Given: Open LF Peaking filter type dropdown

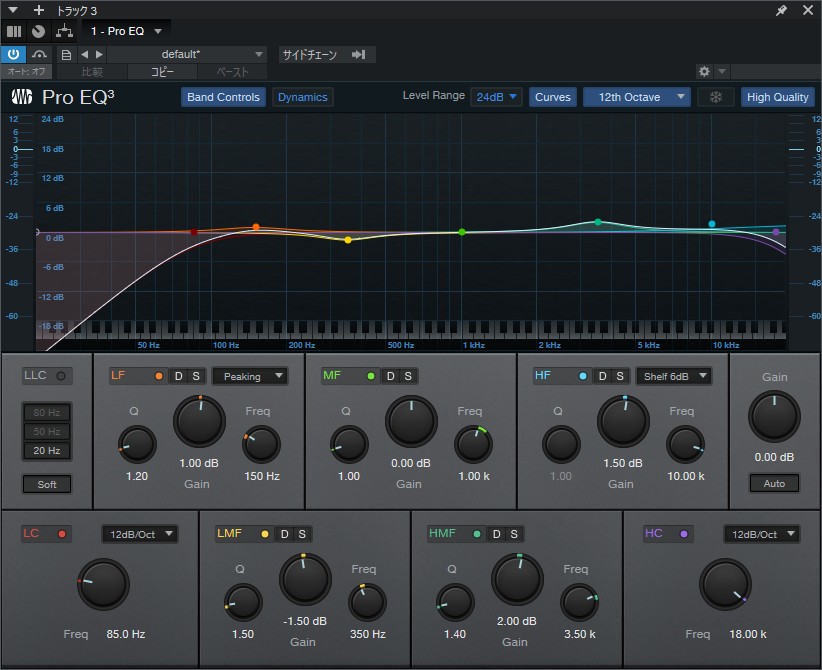Looking at the screenshot, I should [x=250, y=376].
